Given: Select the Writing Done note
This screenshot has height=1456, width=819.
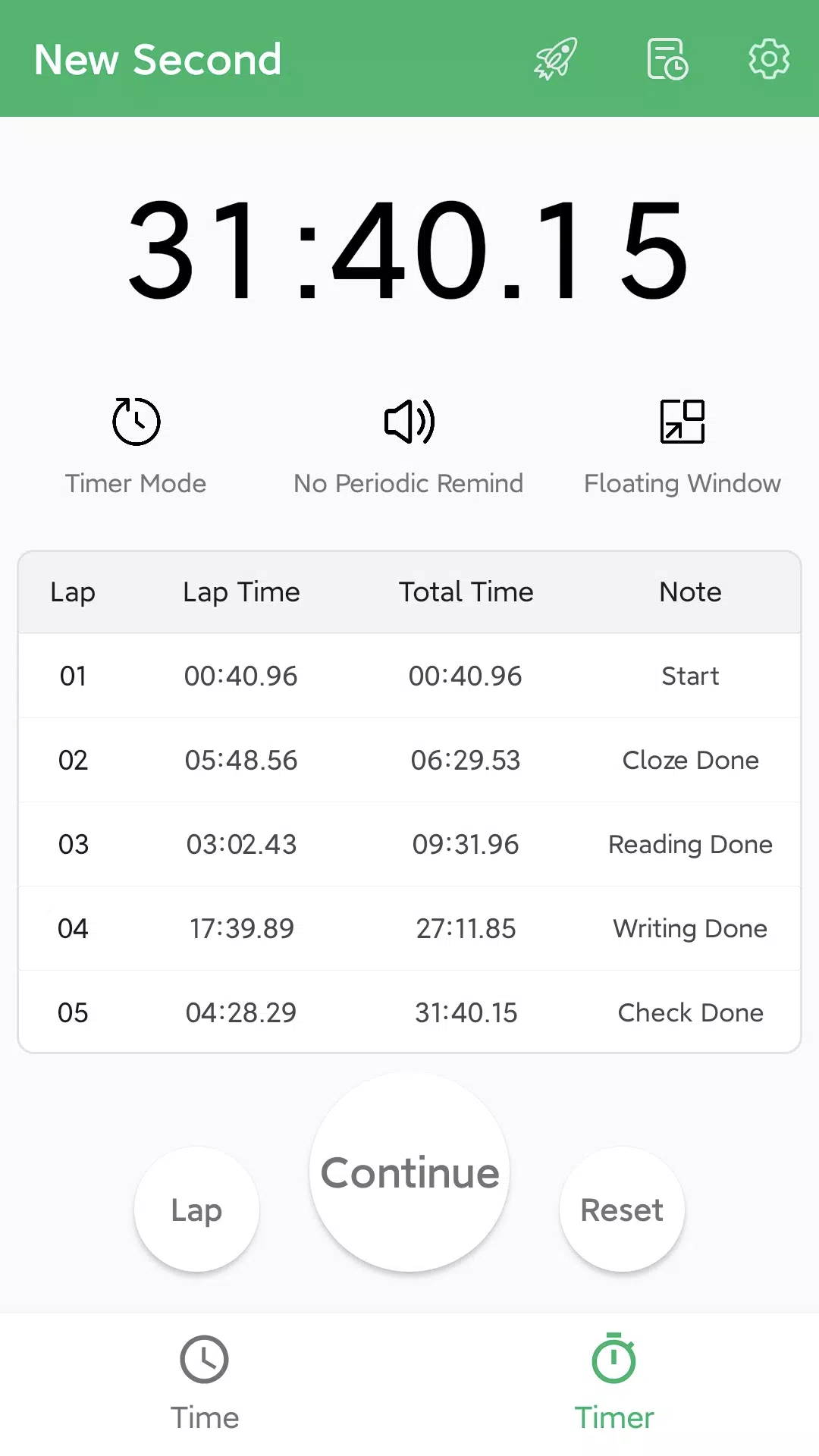Looking at the screenshot, I should pyautogui.click(x=690, y=928).
